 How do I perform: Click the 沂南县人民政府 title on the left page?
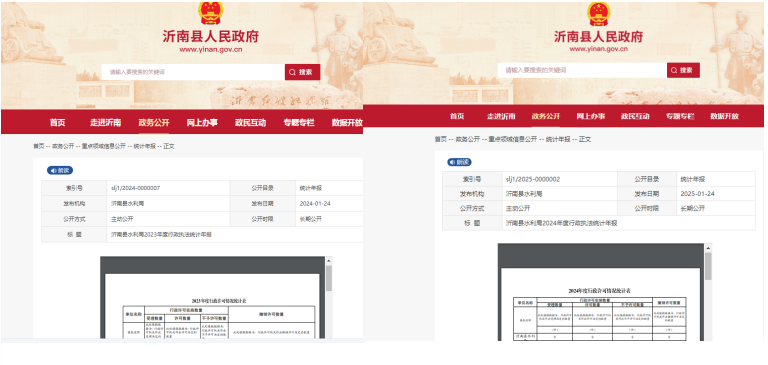point(211,36)
